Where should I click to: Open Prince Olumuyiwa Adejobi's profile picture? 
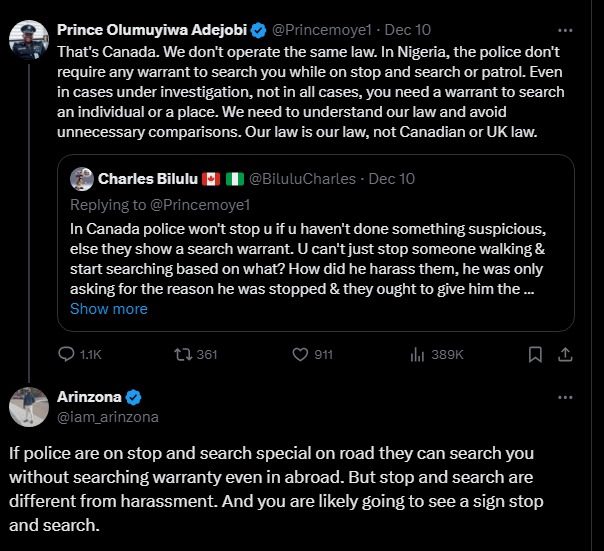coord(29,39)
